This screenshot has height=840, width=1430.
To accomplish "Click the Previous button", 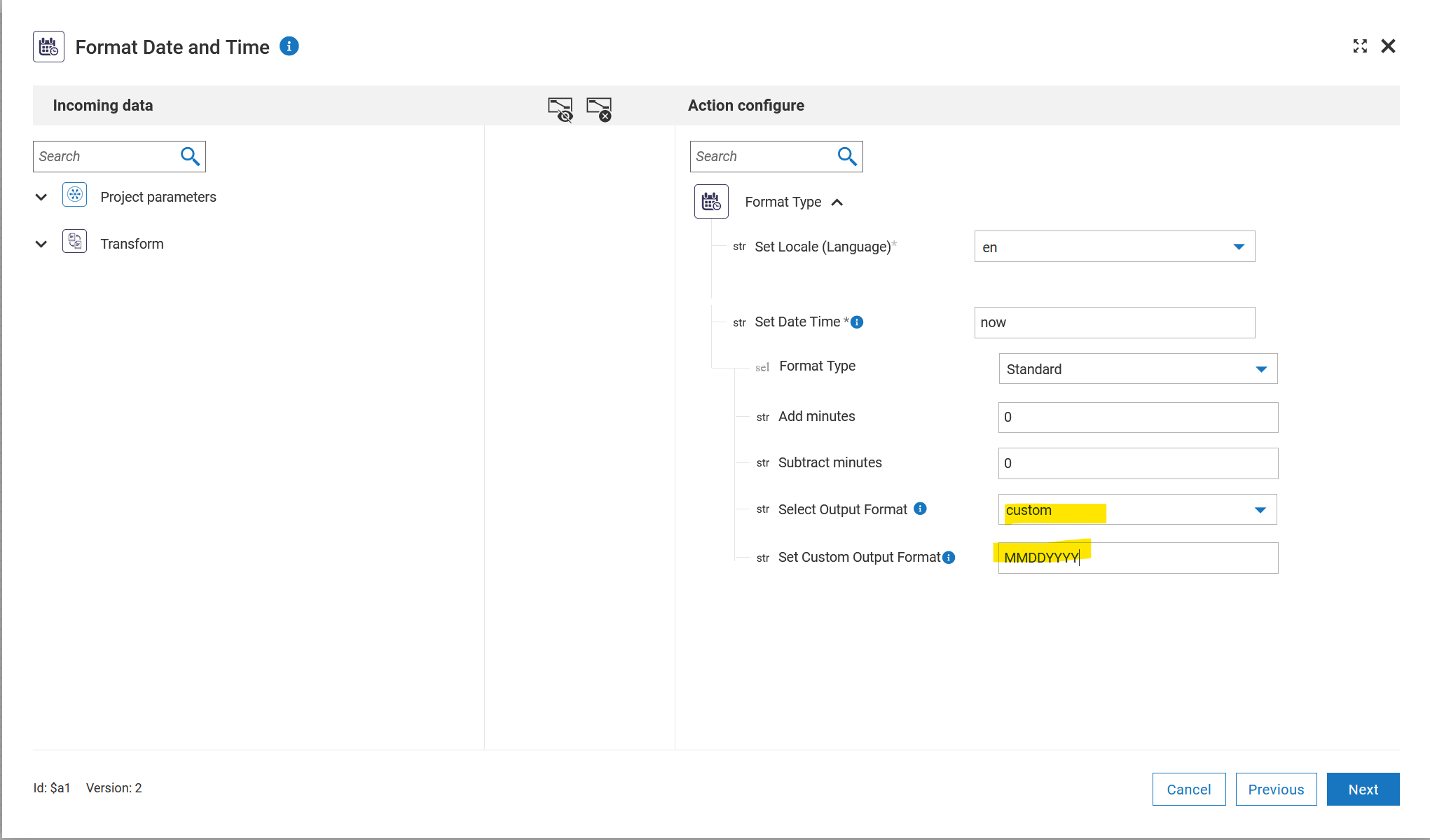I will (1276, 789).
